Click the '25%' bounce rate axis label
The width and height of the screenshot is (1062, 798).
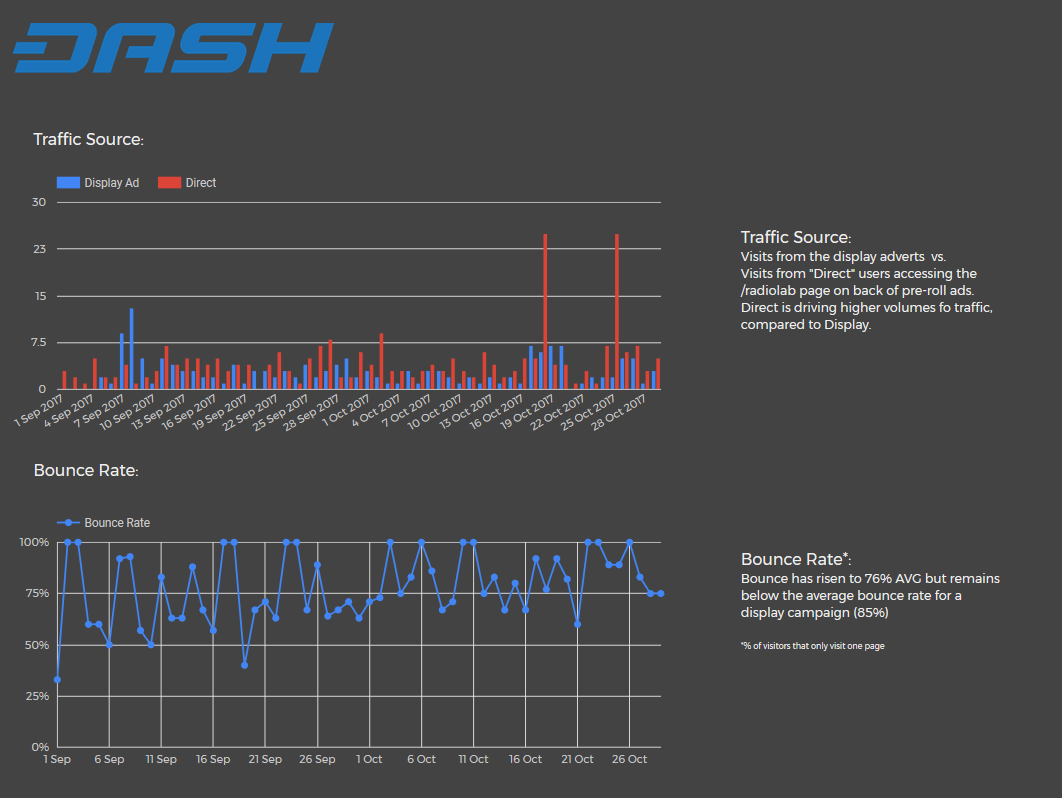(37, 696)
